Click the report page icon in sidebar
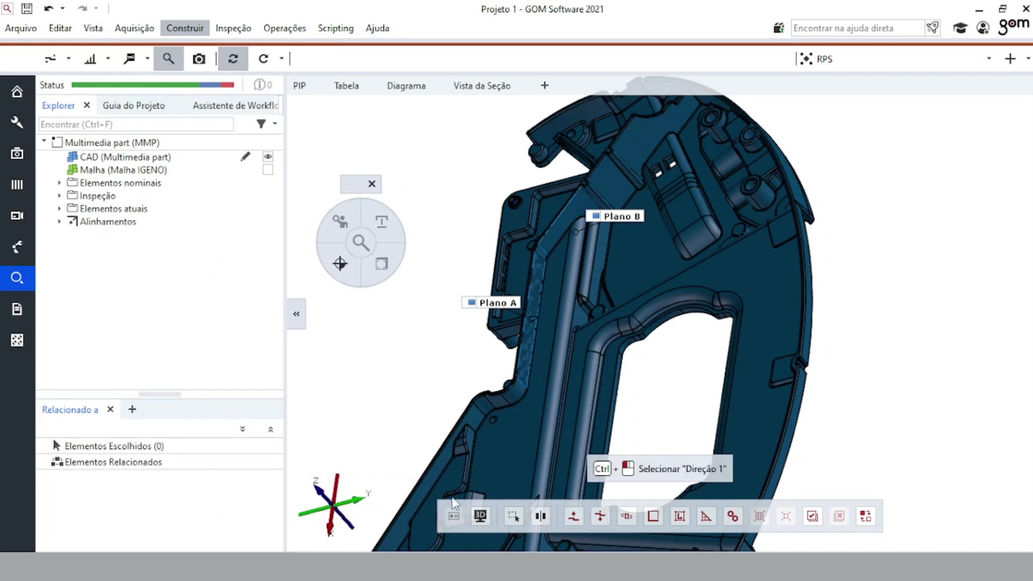 17,309
